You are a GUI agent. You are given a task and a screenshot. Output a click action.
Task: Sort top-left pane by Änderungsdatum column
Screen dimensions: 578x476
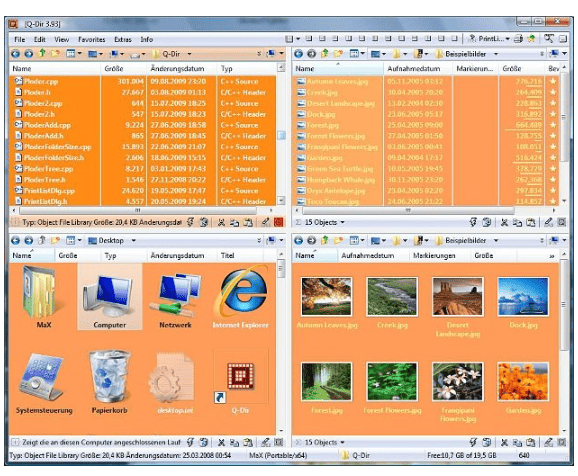(181, 69)
